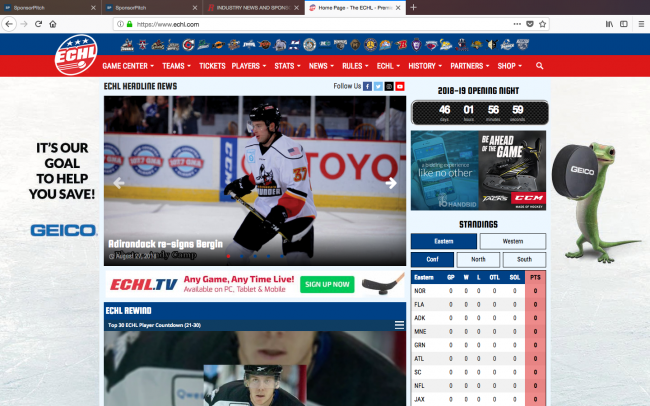The height and width of the screenshot is (406, 650).
Task: Open the Tickets menu item
Action: click(x=212, y=66)
